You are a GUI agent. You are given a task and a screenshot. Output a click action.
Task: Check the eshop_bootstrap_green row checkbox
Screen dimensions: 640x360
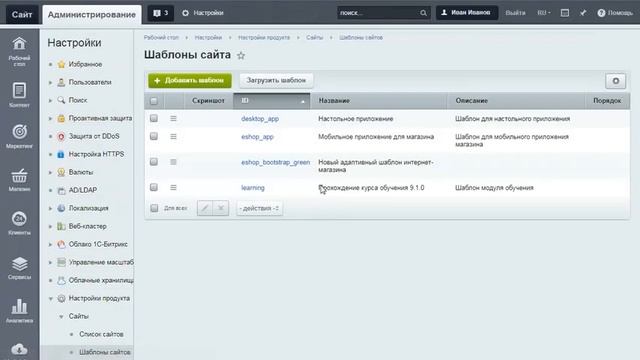(153, 162)
